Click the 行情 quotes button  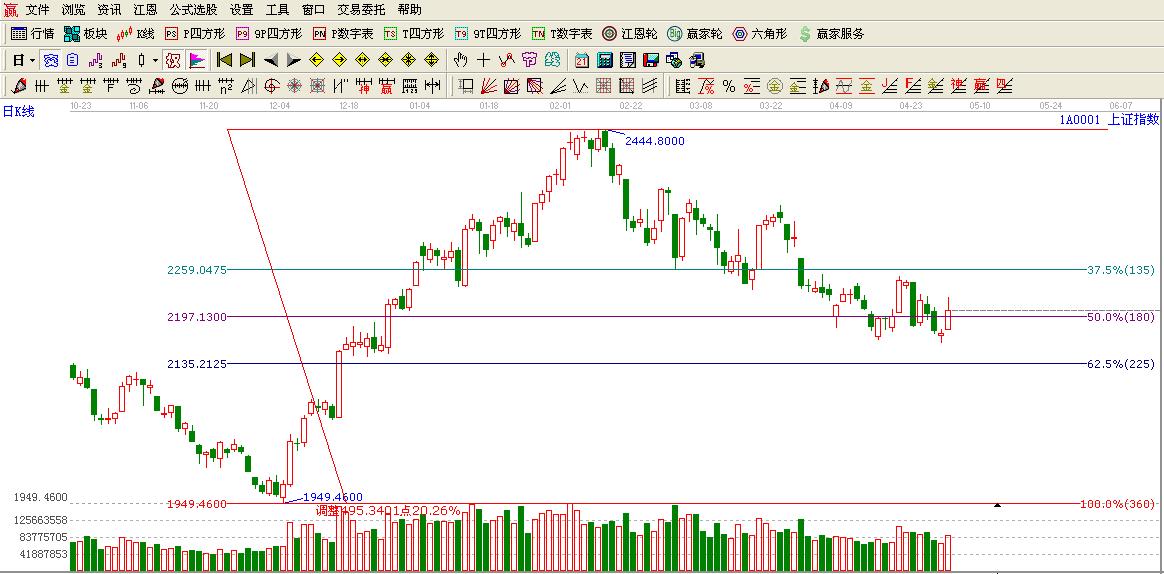[32, 34]
